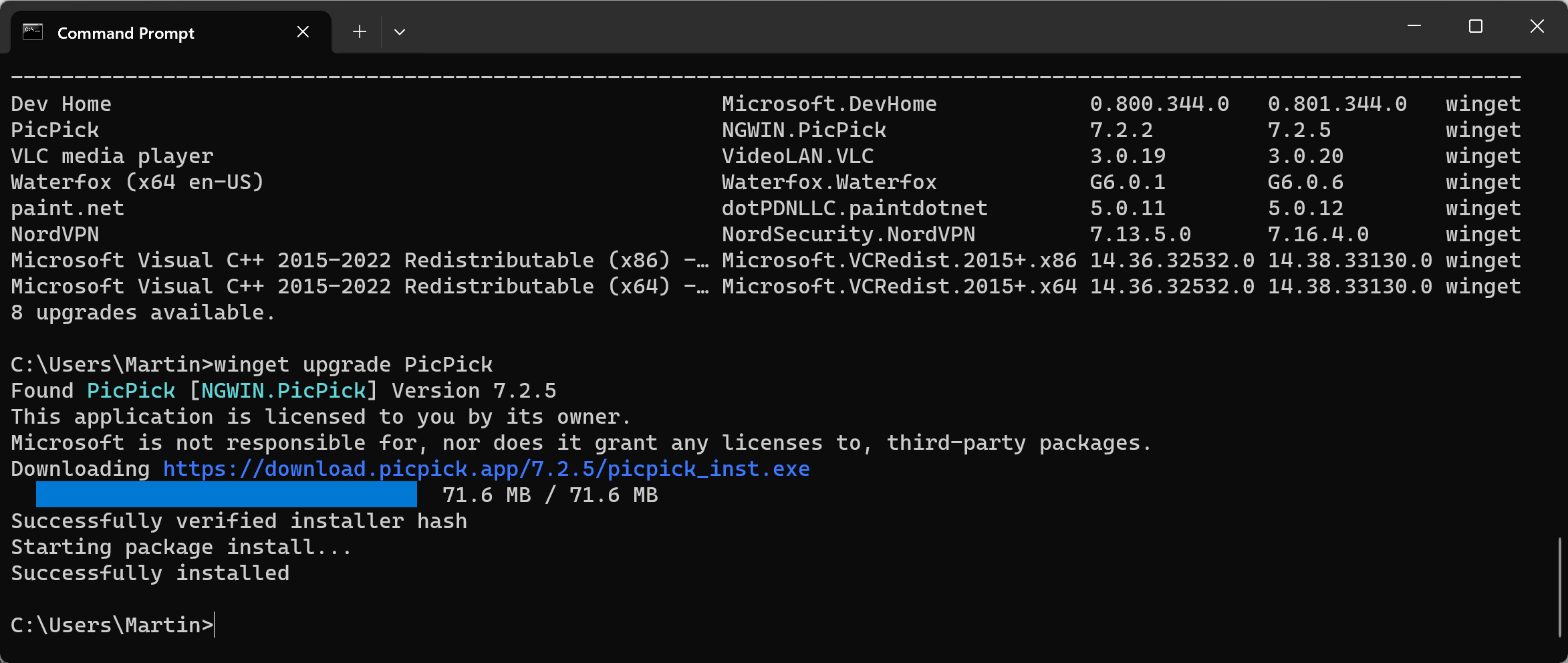
Task: Open the picpick_inst.exe download URL
Action: [486, 469]
